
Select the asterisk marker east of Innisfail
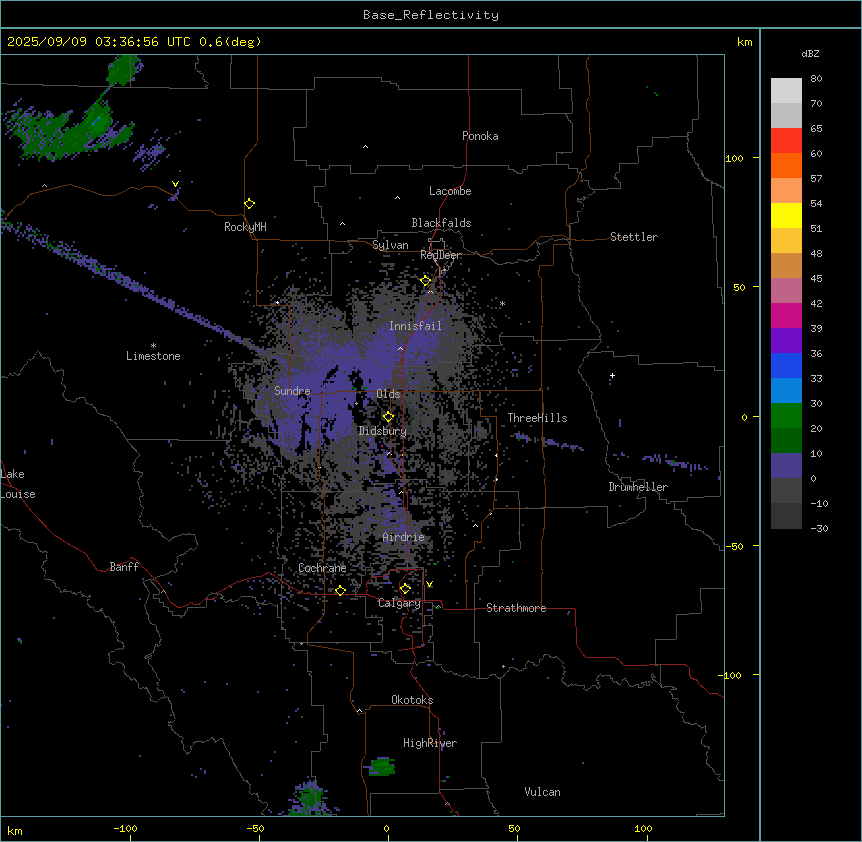502,303
